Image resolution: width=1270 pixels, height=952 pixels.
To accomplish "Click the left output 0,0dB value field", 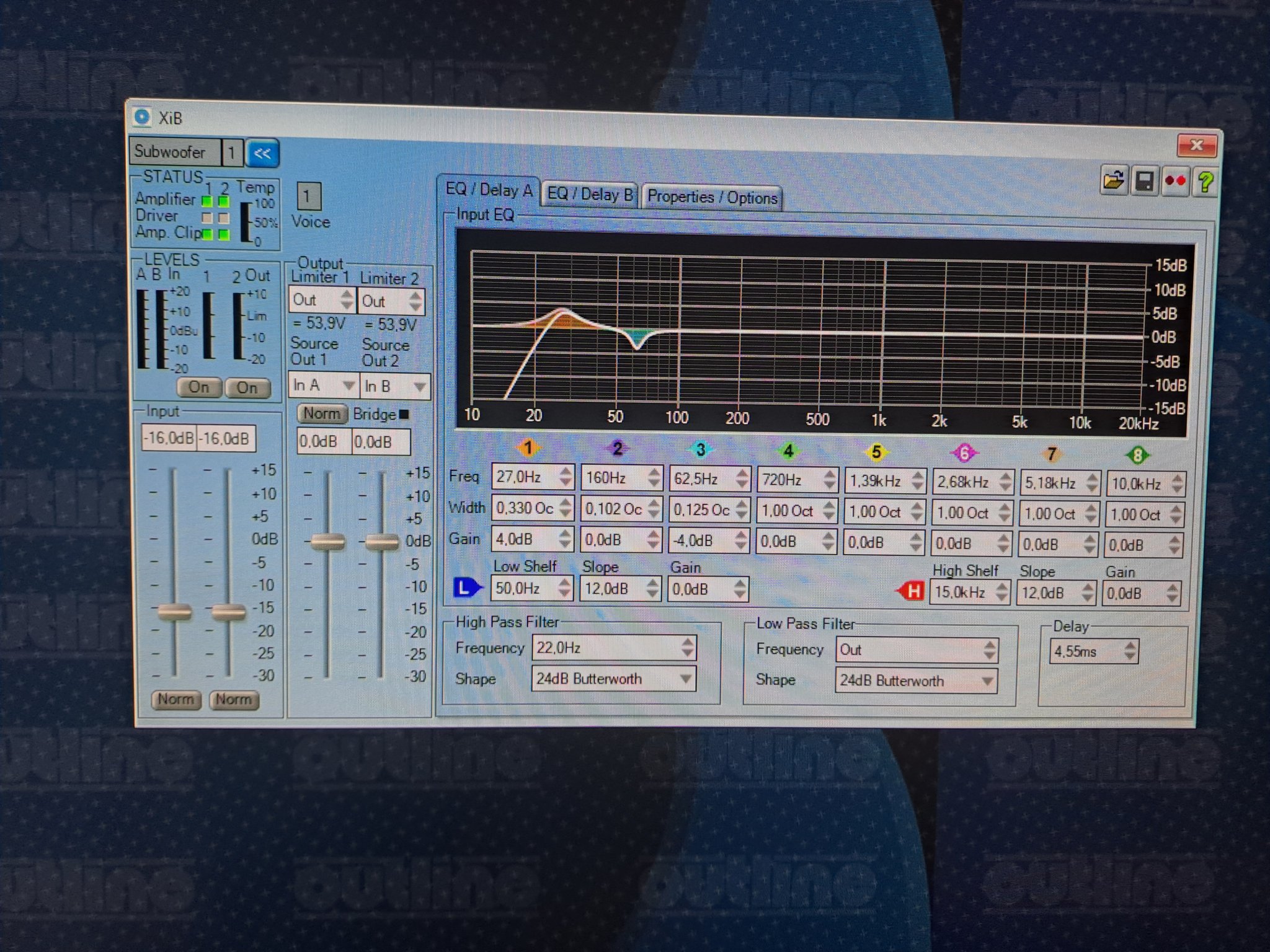I will (324, 441).
